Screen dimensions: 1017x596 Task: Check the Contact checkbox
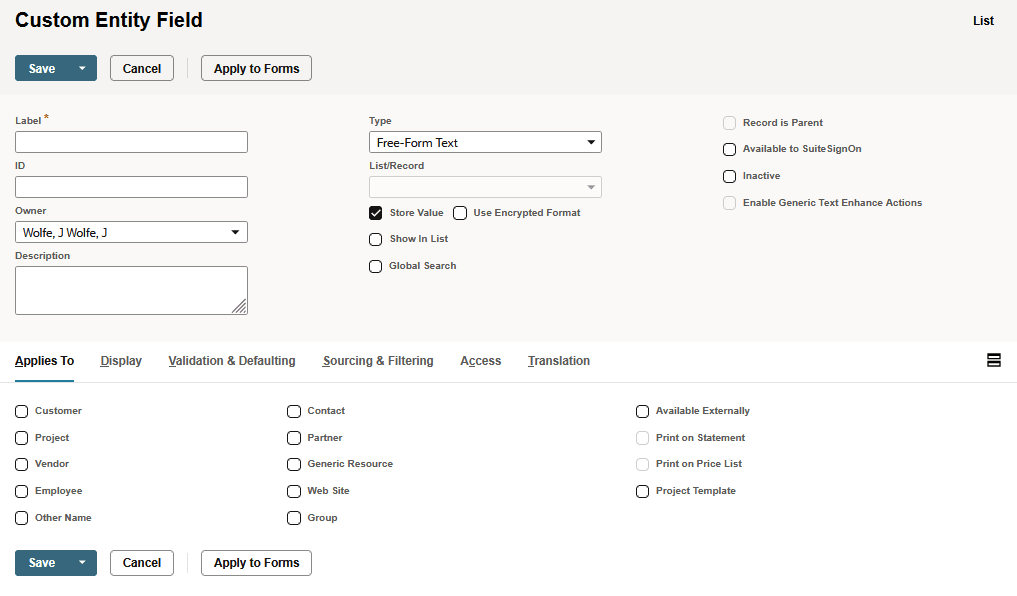click(x=294, y=411)
